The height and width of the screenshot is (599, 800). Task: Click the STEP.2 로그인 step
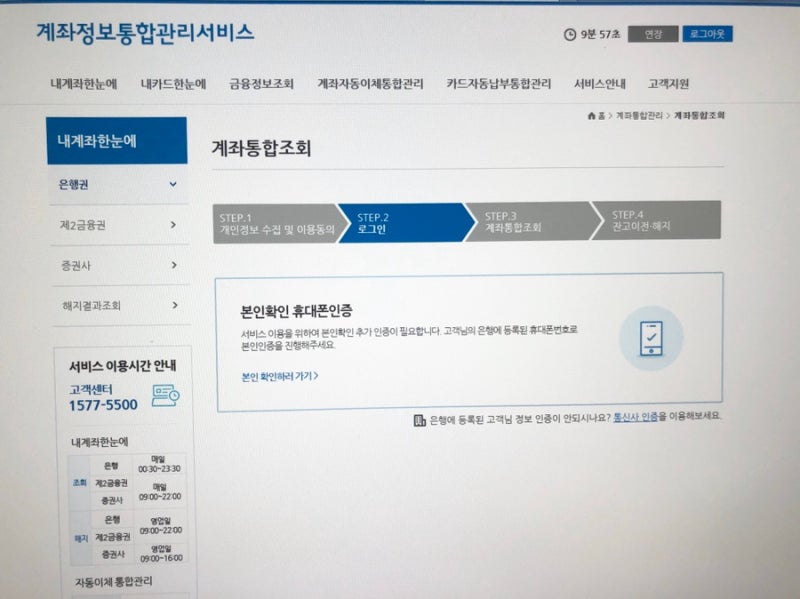coord(406,223)
